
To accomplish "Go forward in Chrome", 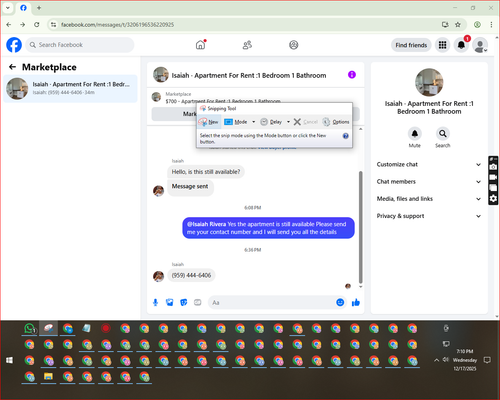I will 22,25.
